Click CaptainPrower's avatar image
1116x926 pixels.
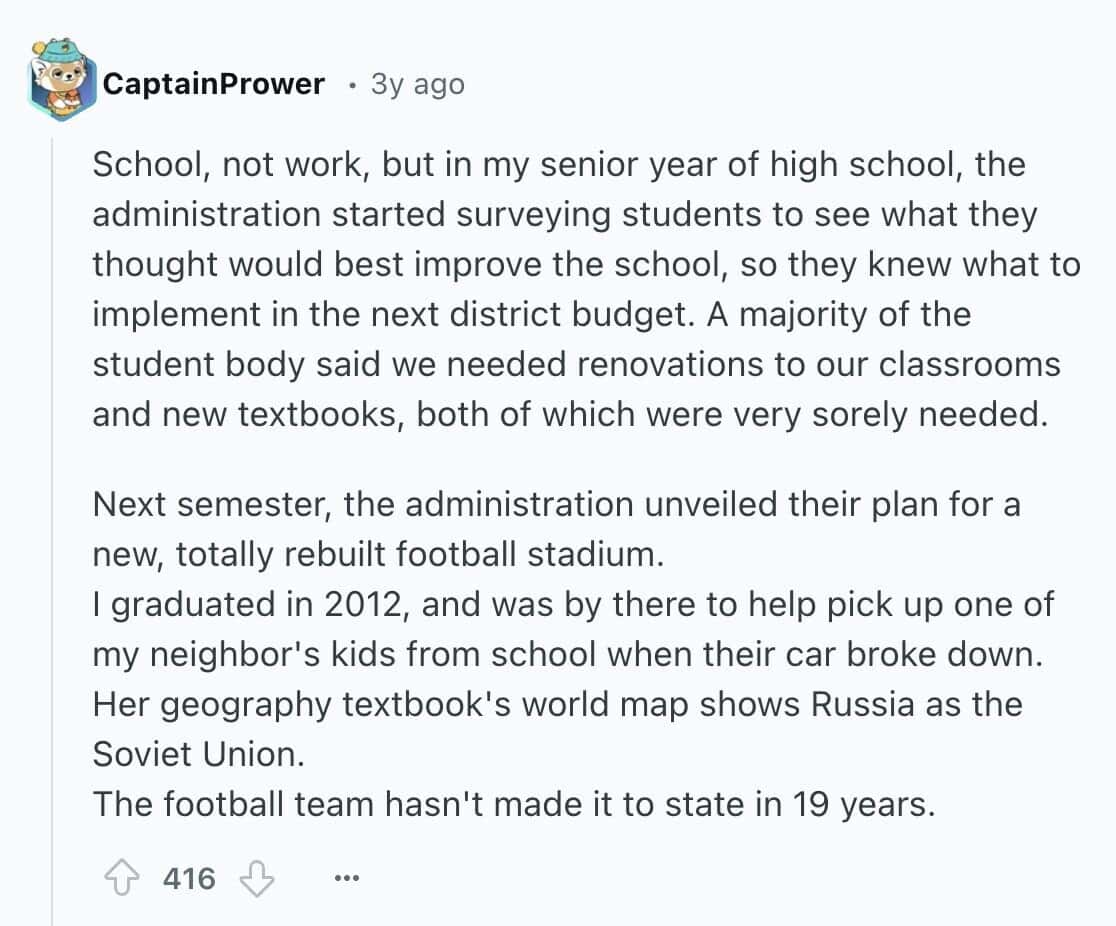pyautogui.click(x=62, y=79)
